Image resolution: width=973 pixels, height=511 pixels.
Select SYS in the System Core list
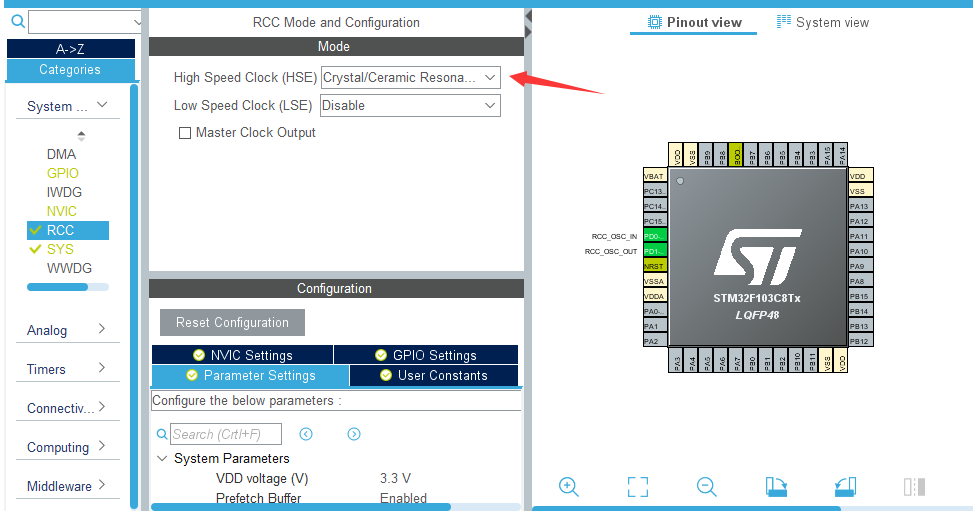pos(60,249)
